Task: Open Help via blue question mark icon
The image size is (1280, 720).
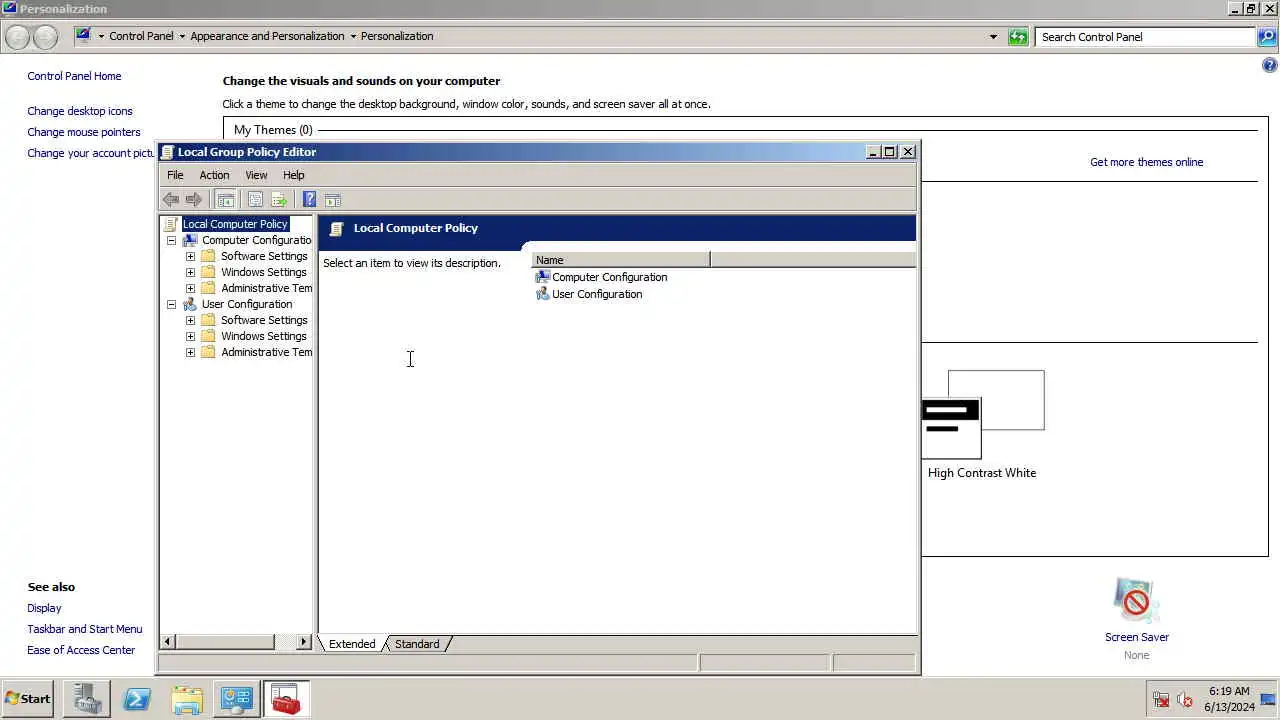Action: click(309, 200)
